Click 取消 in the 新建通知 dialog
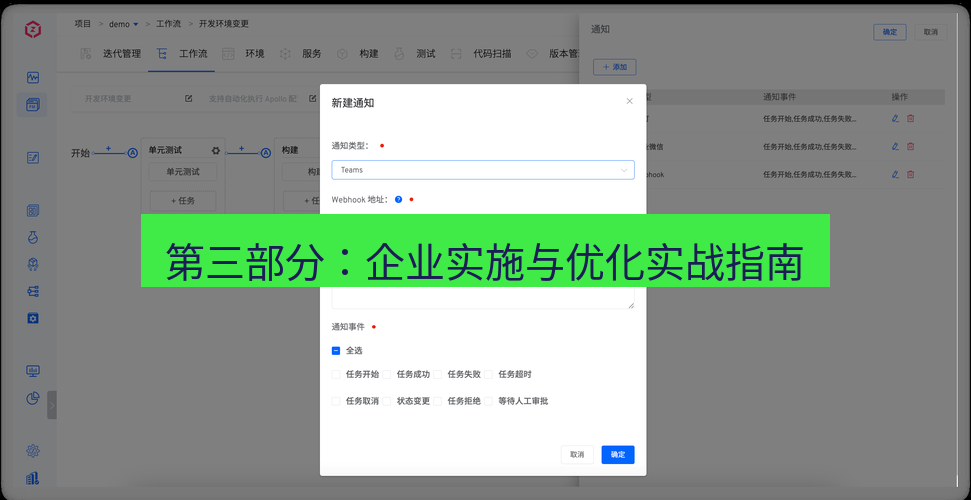Viewport: 971px width, 500px height. [x=577, y=455]
